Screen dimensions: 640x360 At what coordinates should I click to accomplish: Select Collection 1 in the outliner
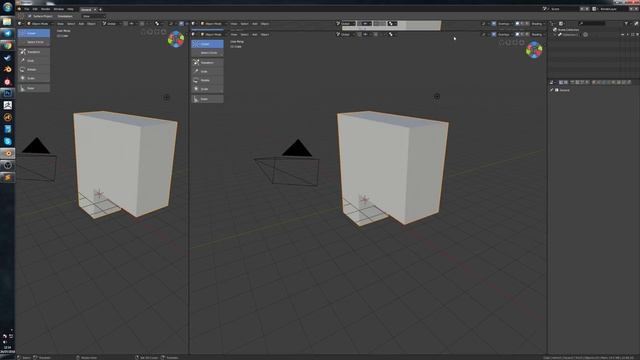[571, 35]
